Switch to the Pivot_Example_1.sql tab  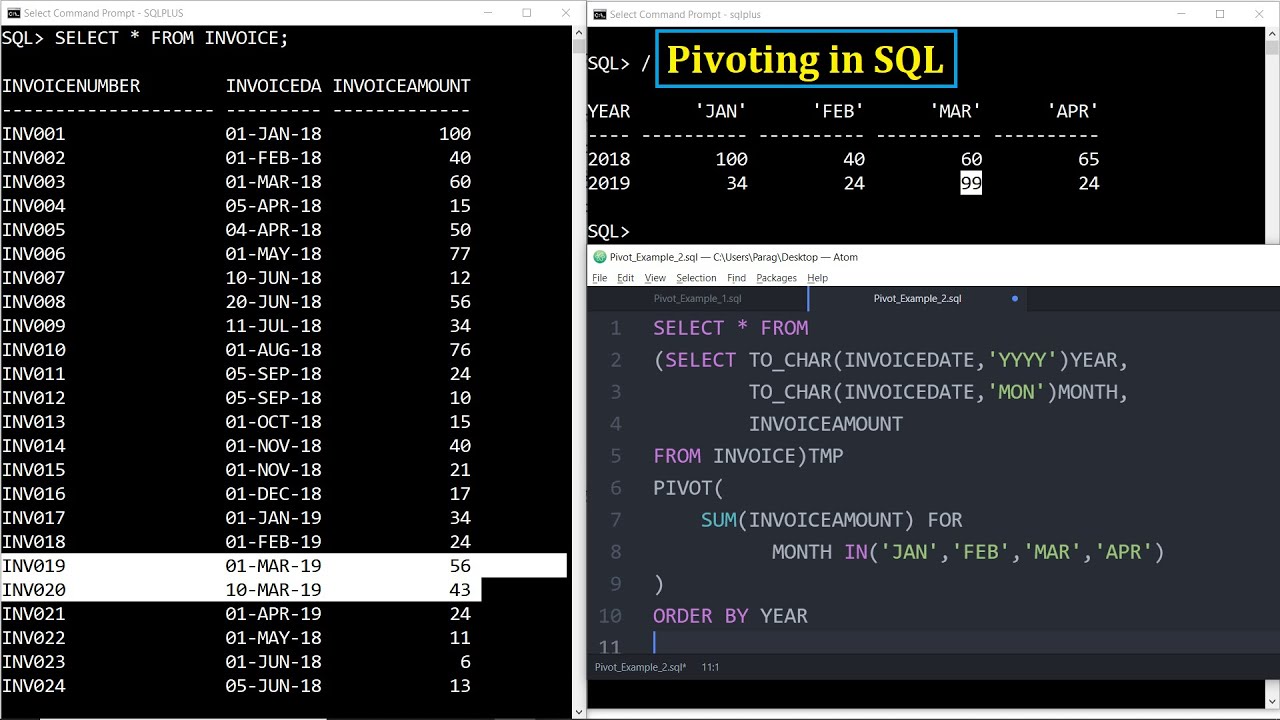pos(698,298)
